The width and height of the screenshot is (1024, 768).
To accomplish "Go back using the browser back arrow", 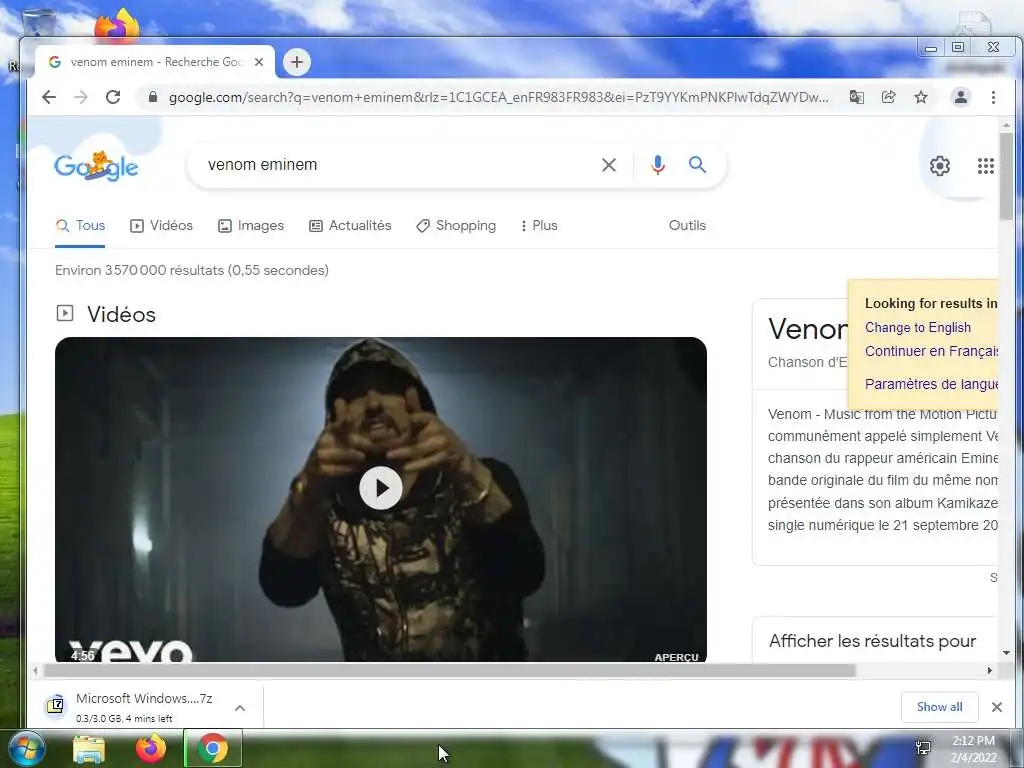I will coord(49,97).
